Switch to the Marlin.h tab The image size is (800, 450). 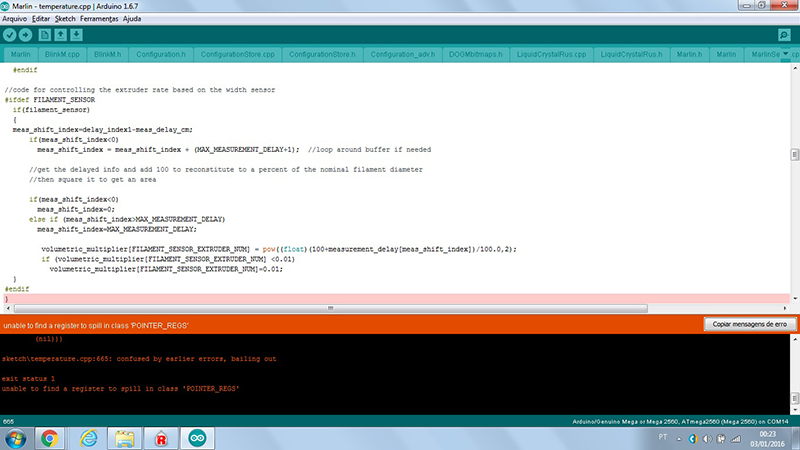pyautogui.click(x=689, y=54)
